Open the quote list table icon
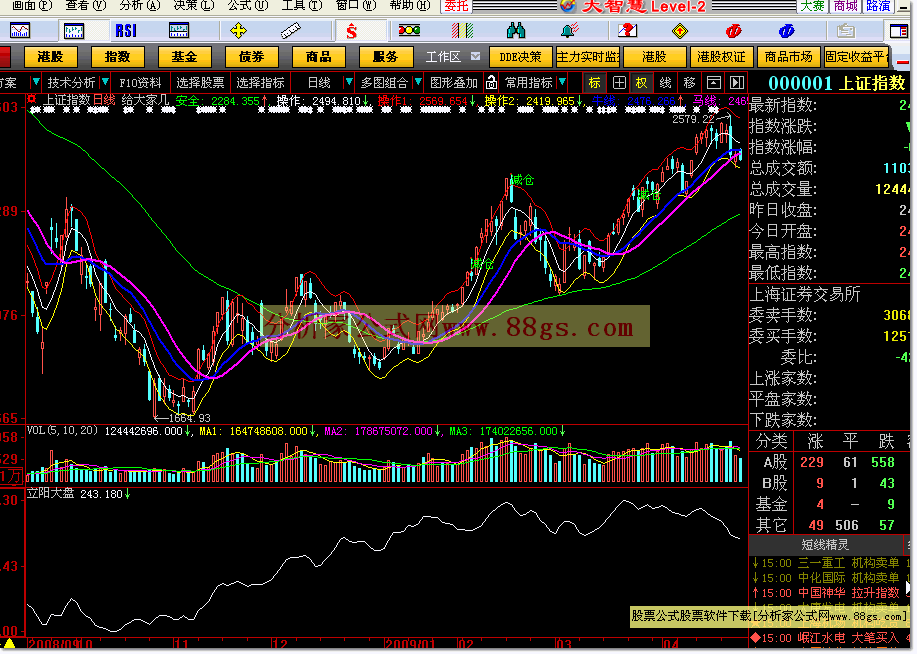This screenshot has width=917, height=654. click(178, 30)
